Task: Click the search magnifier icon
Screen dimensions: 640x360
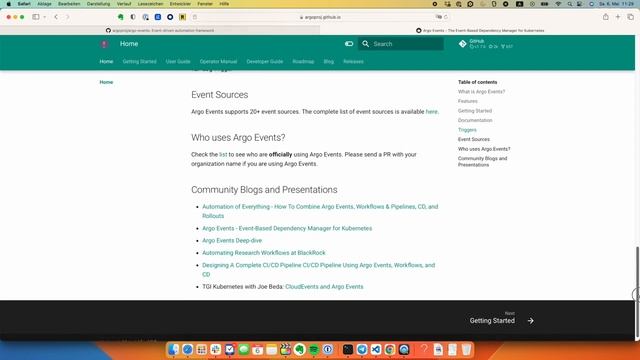Action: [x=365, y=44]
